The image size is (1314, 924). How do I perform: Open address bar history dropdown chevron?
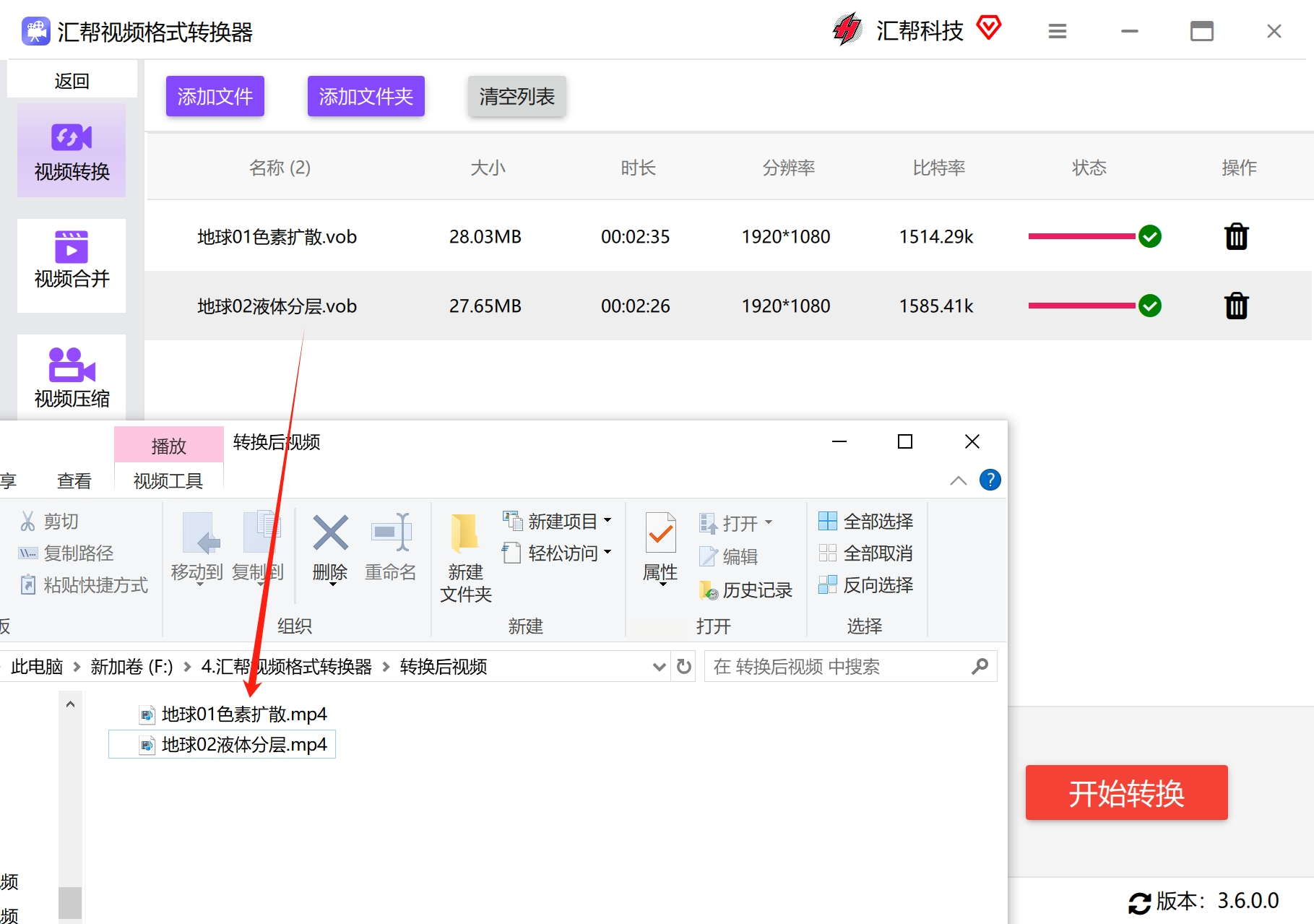(659, 667)
